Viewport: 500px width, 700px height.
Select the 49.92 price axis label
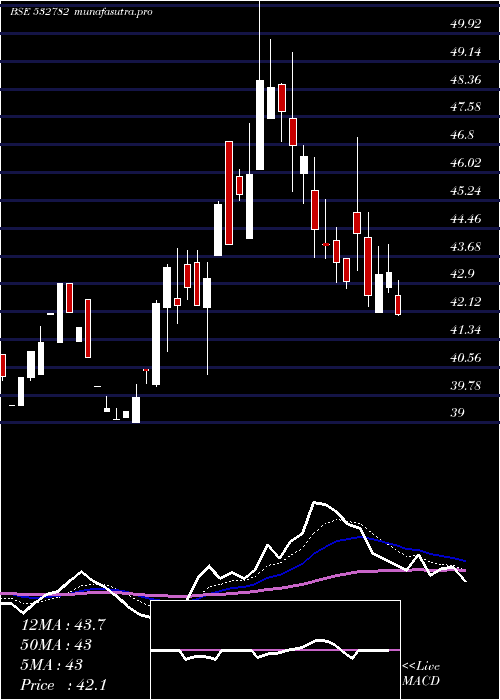(466, 24)
